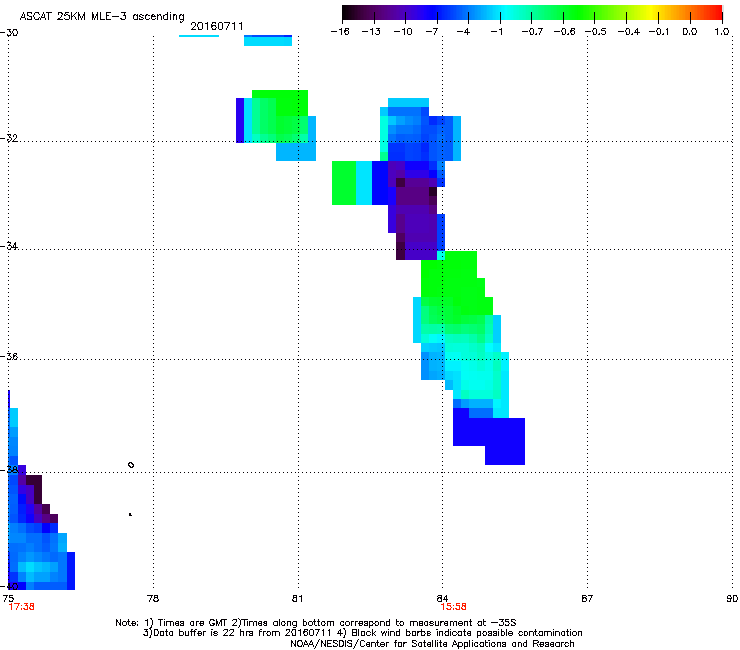Click the 'Data buffer is 22 hrs' note line
The height and width of the screenshot is (650, 740).
[362, 633]
